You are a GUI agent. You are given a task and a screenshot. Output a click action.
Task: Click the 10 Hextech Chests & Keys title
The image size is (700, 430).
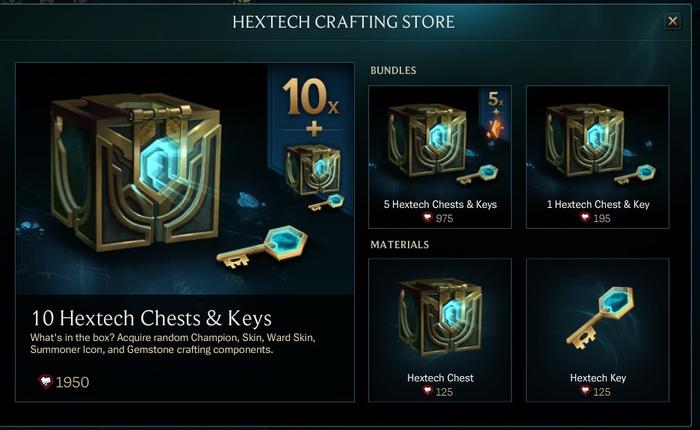click(x=151, y=318)
